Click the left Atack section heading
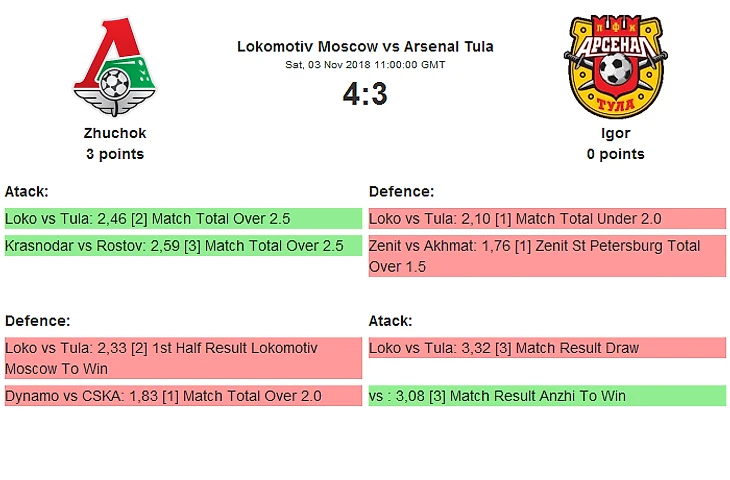 [27, 191]
